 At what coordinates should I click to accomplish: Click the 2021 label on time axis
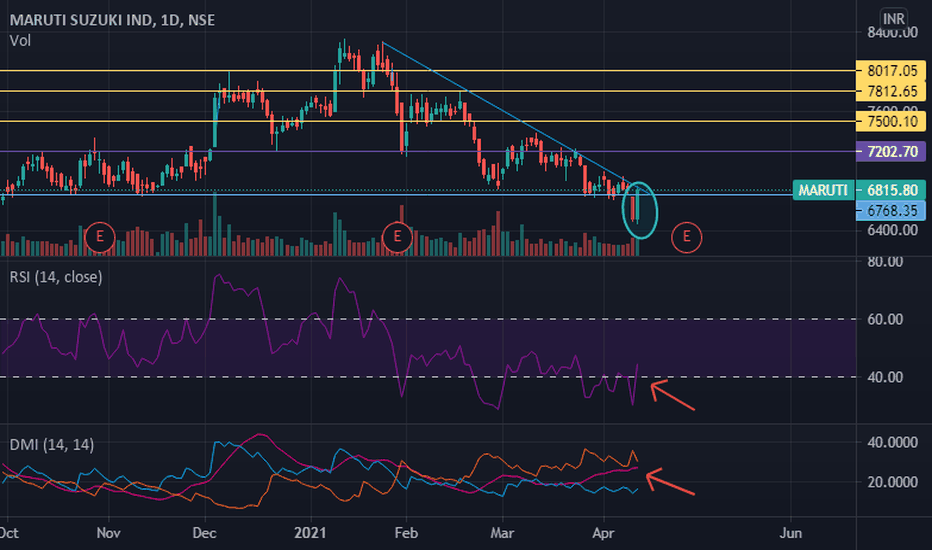[310, 533]
